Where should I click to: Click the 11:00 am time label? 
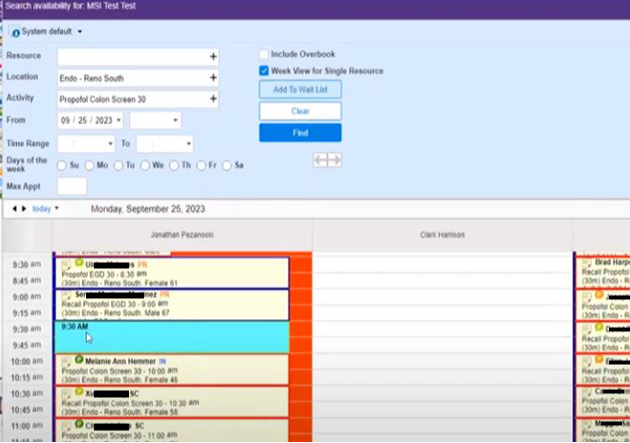point(27,426)
